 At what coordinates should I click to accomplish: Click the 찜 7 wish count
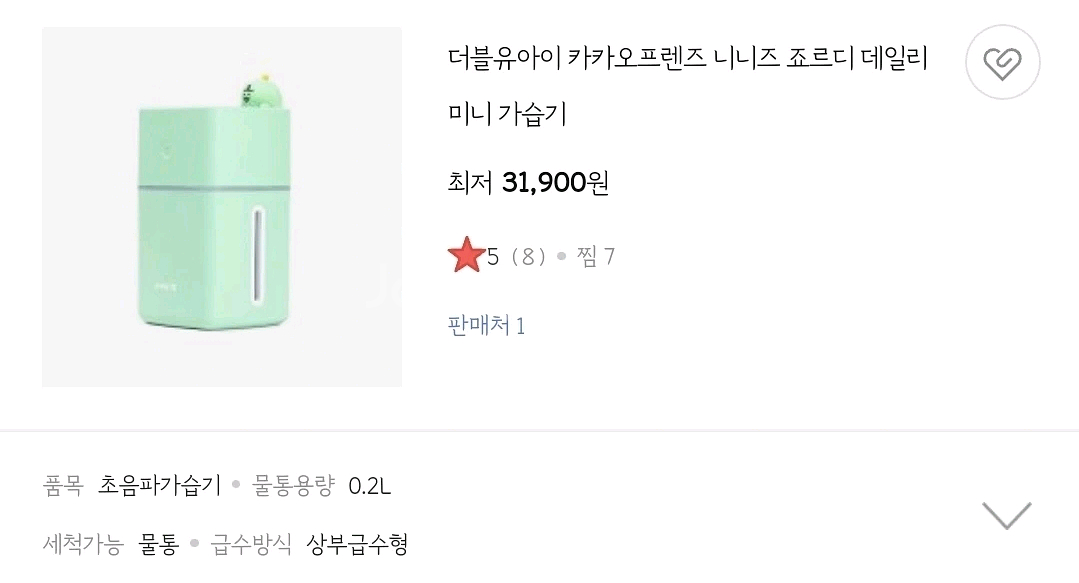click(596, 257)
